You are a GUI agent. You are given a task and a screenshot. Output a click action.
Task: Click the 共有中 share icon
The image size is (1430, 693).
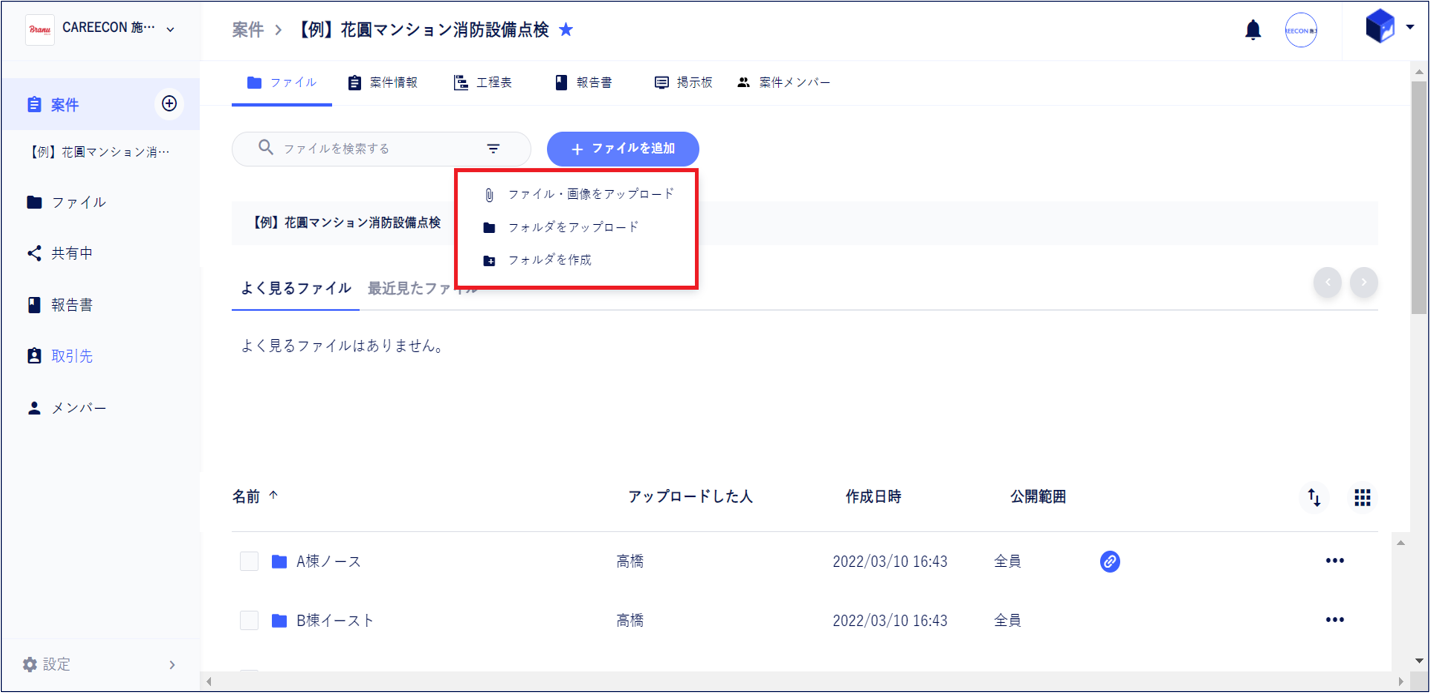click(x=34, y=254)
